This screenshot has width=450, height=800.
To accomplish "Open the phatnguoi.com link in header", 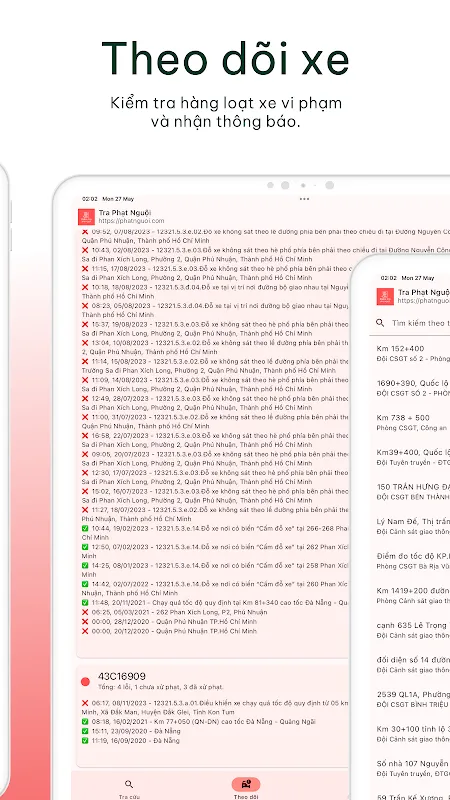I will point(132,221).
